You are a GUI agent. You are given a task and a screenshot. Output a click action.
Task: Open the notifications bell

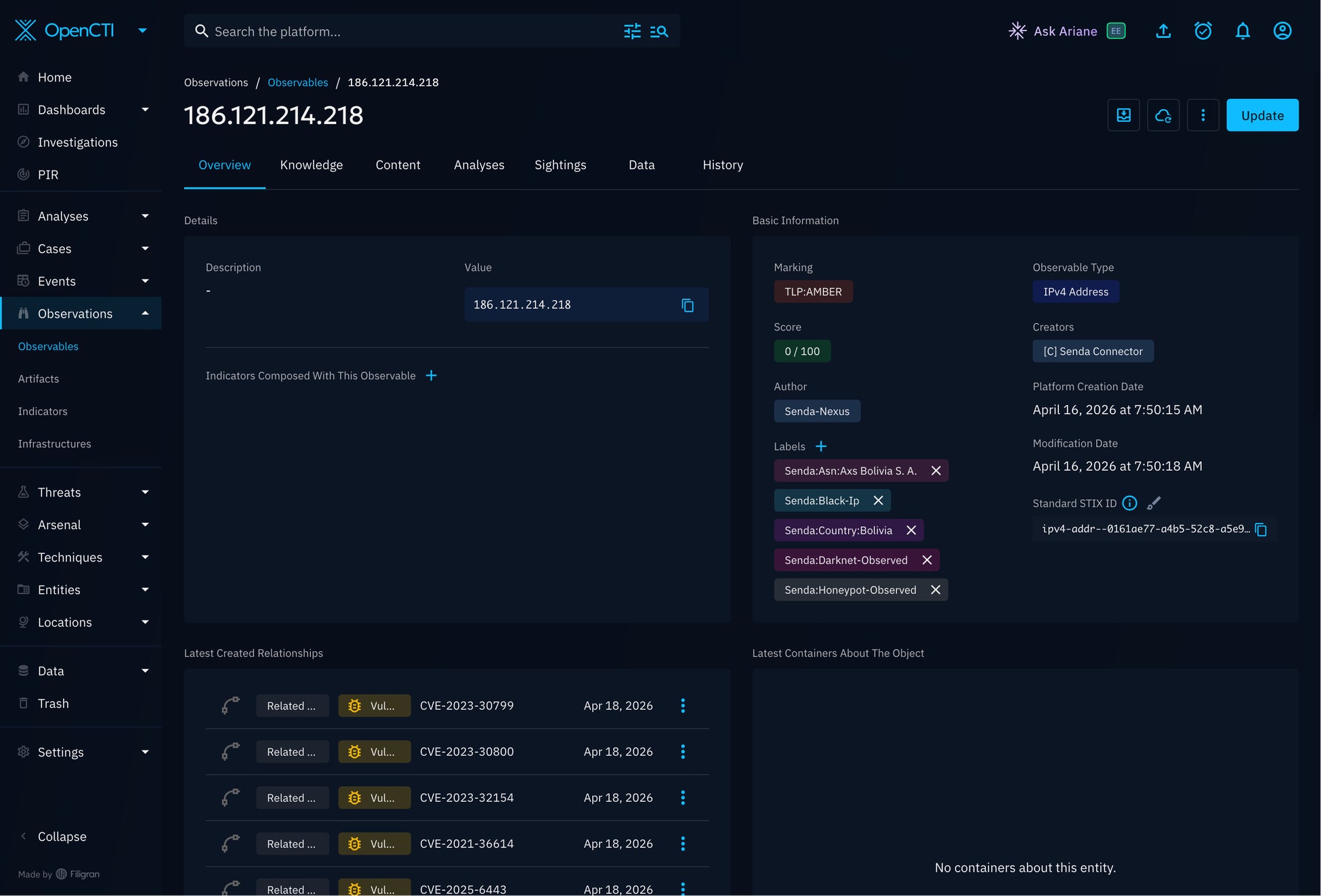pos(1242,31)
